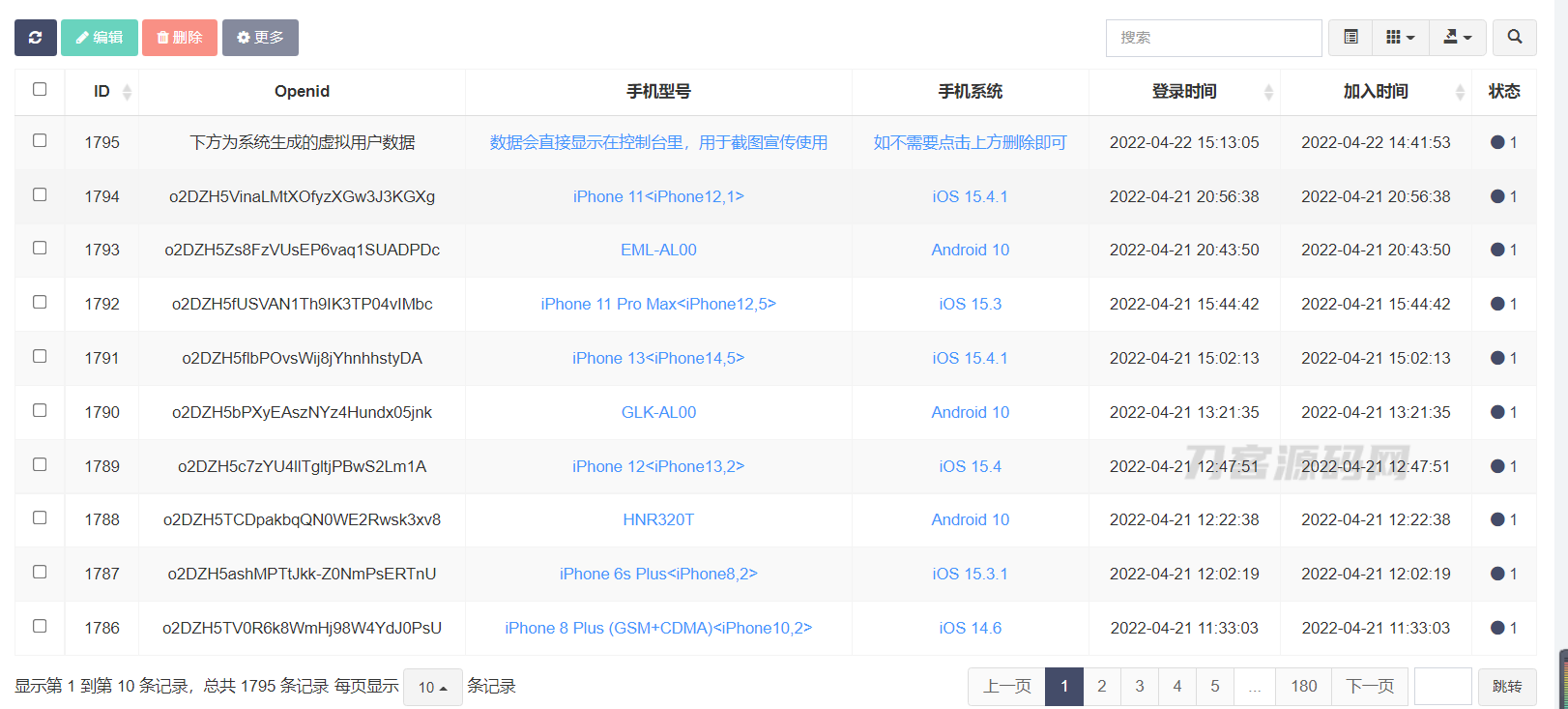Screen dimensions: 1568x709
Task: Click the 搜索 search input field
Action: [x=1213, y=38]
